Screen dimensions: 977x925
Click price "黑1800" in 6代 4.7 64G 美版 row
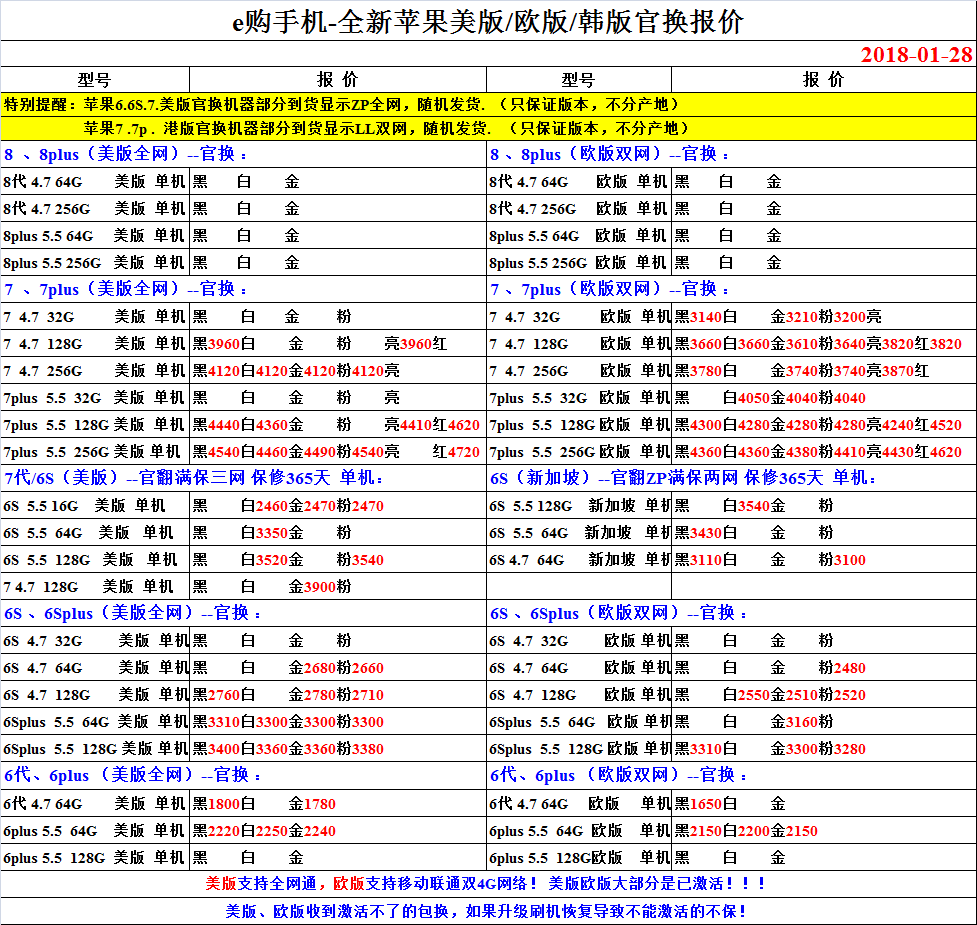pos(216,804)
